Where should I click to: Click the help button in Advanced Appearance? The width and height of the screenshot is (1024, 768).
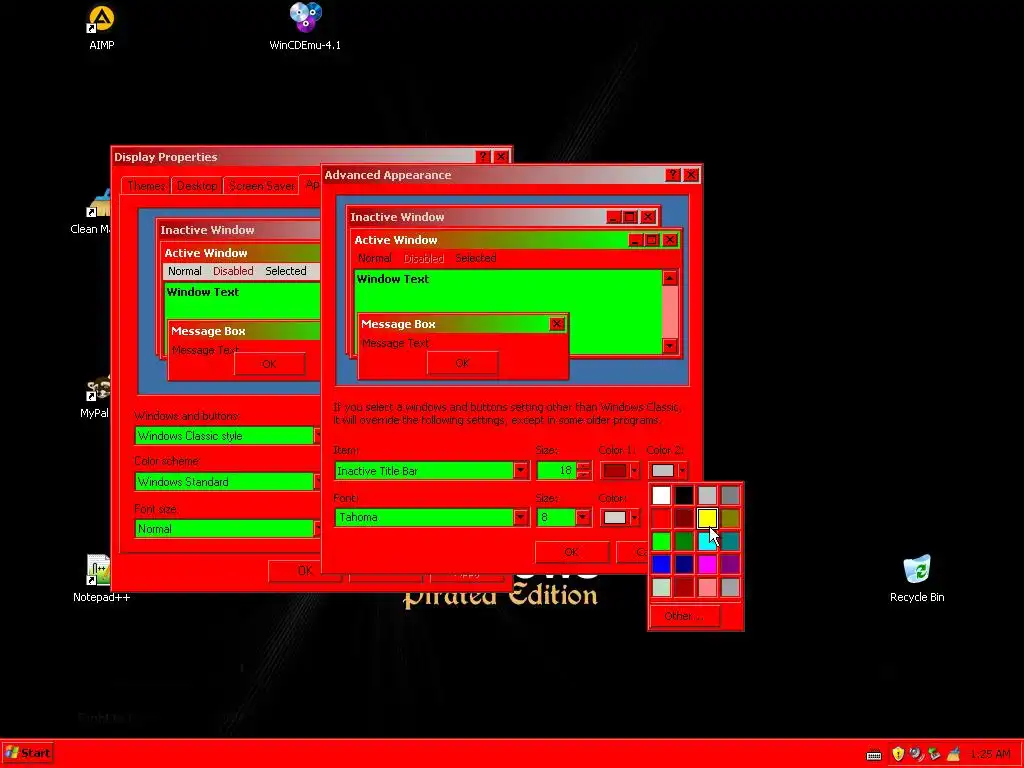click(x=673, y=175)
